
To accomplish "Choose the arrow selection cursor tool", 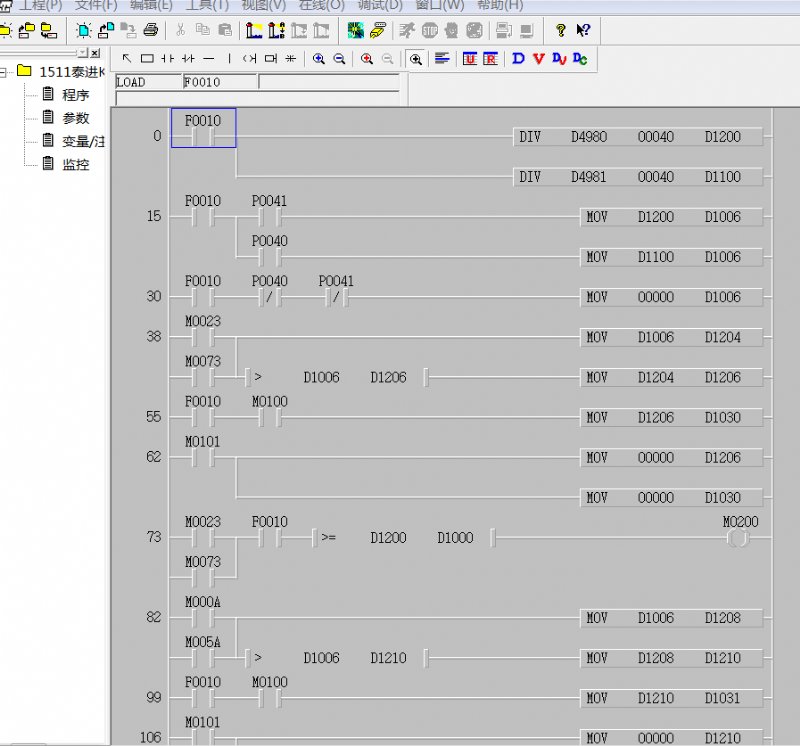I will 126,59.
